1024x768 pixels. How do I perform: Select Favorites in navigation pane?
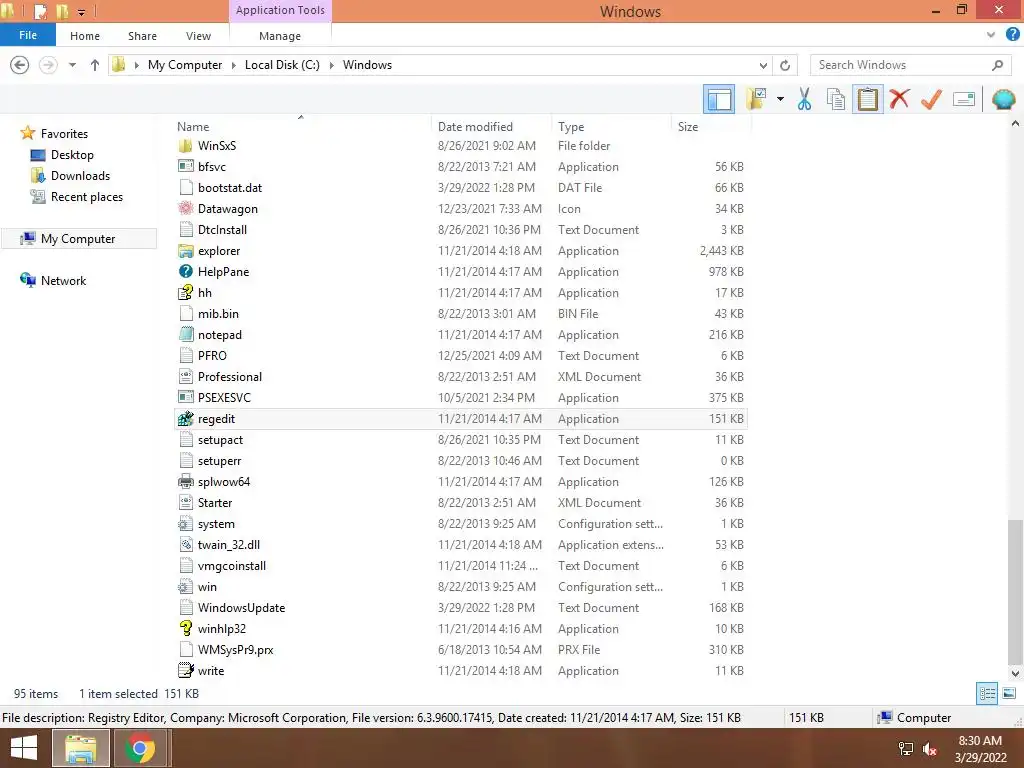64,133
